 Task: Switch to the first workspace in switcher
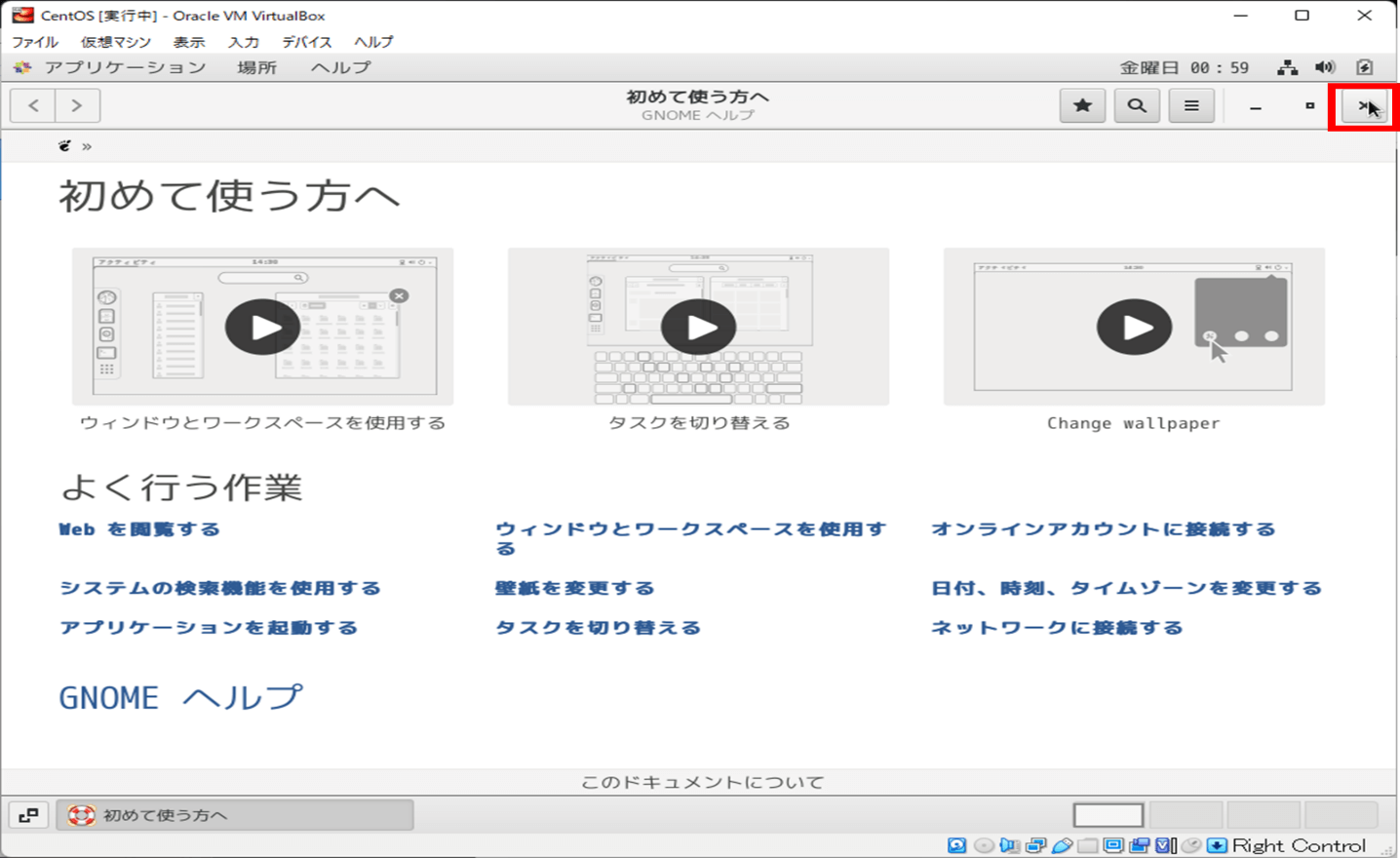(1108, 815)
